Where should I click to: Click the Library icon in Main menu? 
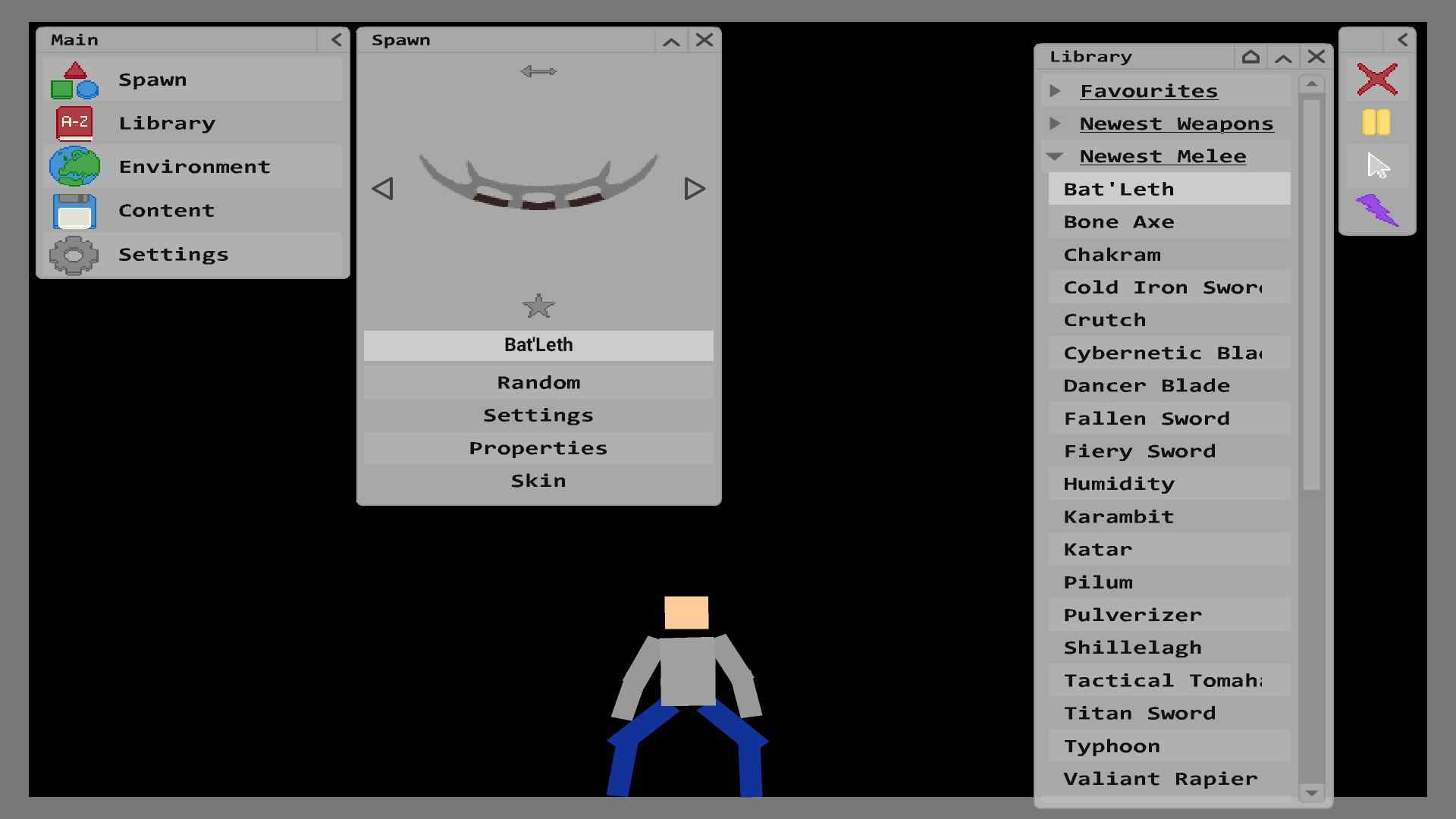[x=75, y=122]
